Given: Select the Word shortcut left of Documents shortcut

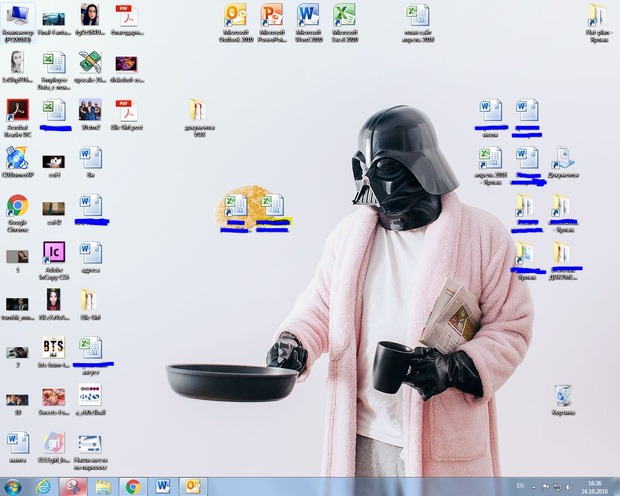Looking at the screenshot, I should point(527,165).
